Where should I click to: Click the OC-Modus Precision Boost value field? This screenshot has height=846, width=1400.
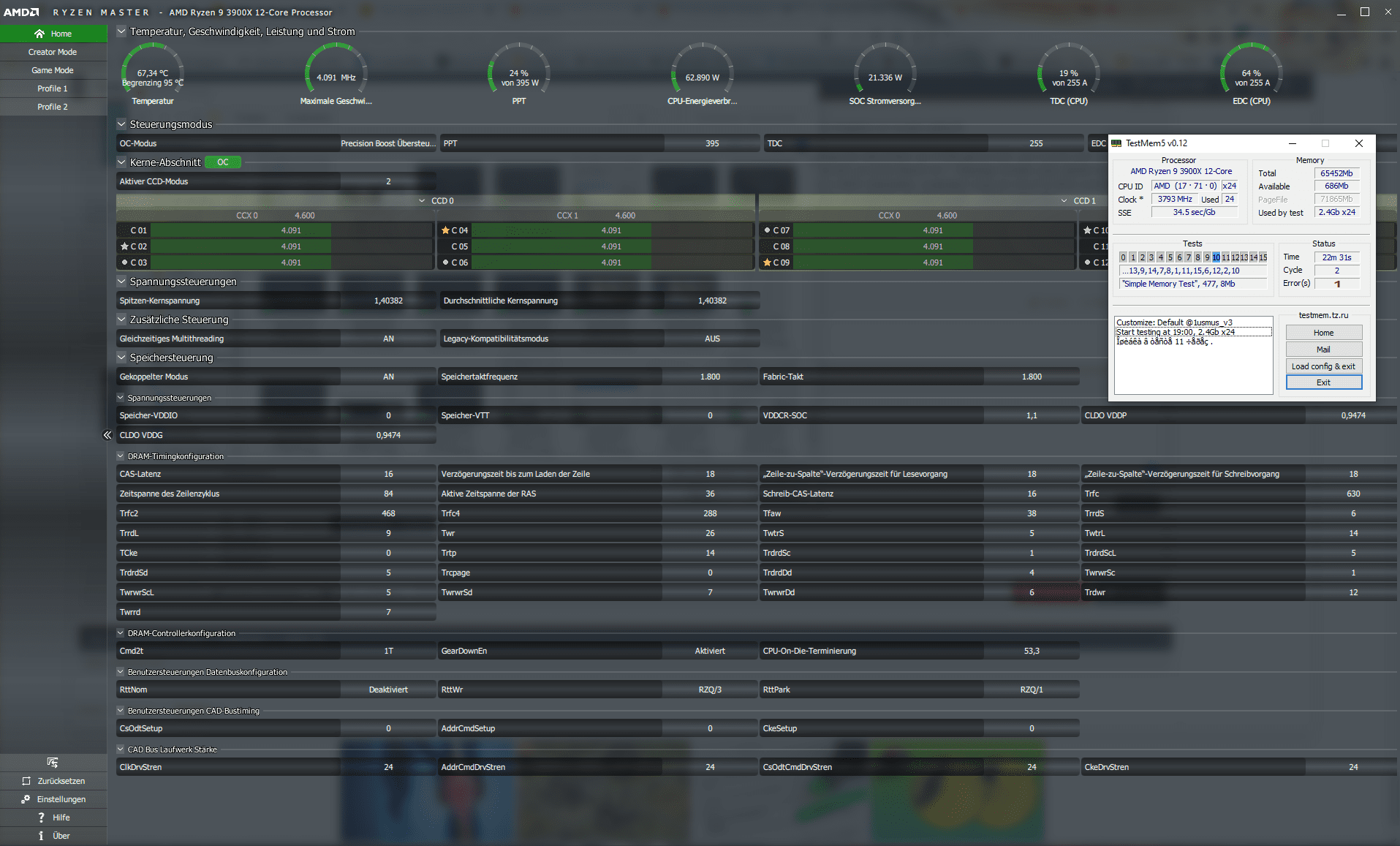(x=388, y=143)
